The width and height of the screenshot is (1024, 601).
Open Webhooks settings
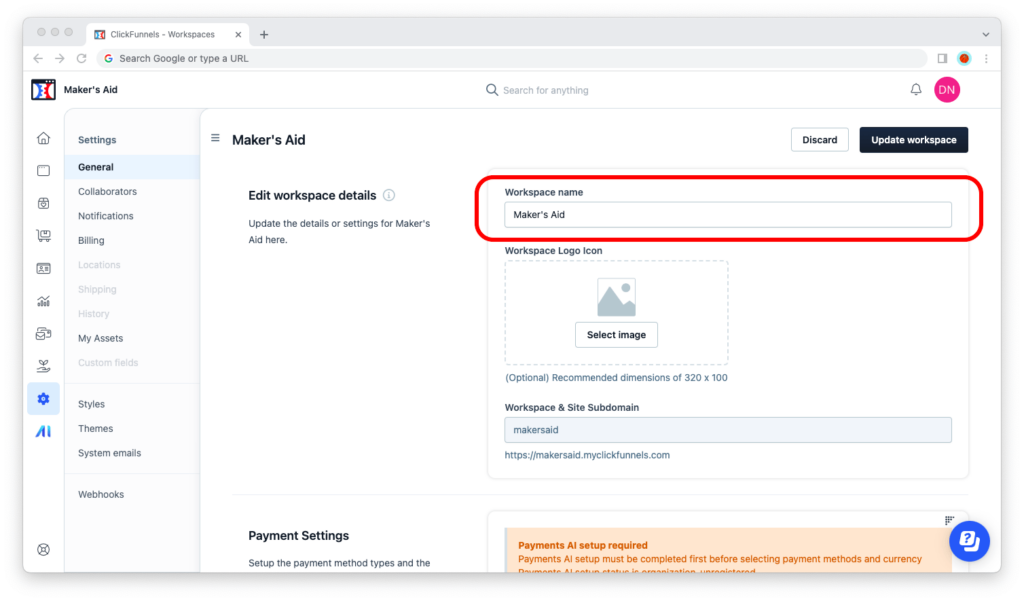click(101, 495)
